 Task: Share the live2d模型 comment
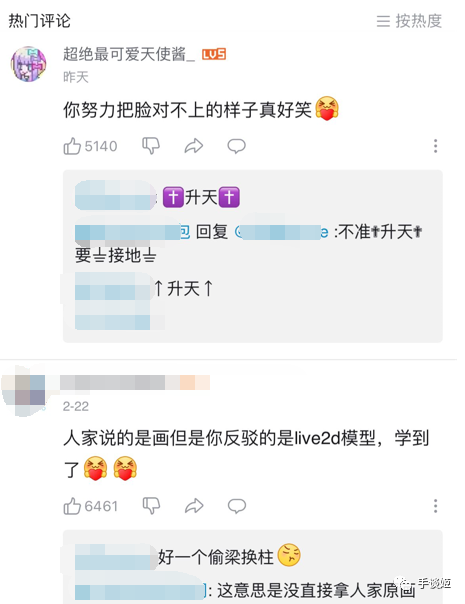[194, 506]
